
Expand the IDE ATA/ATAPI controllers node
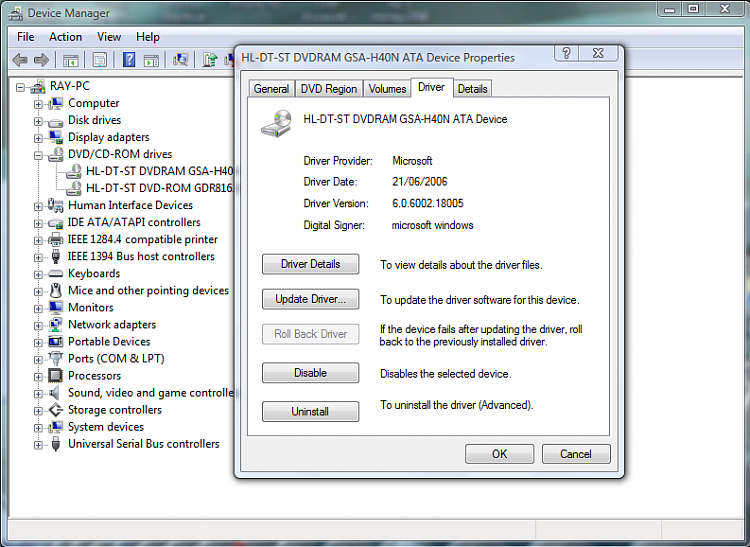coord(38,224)
